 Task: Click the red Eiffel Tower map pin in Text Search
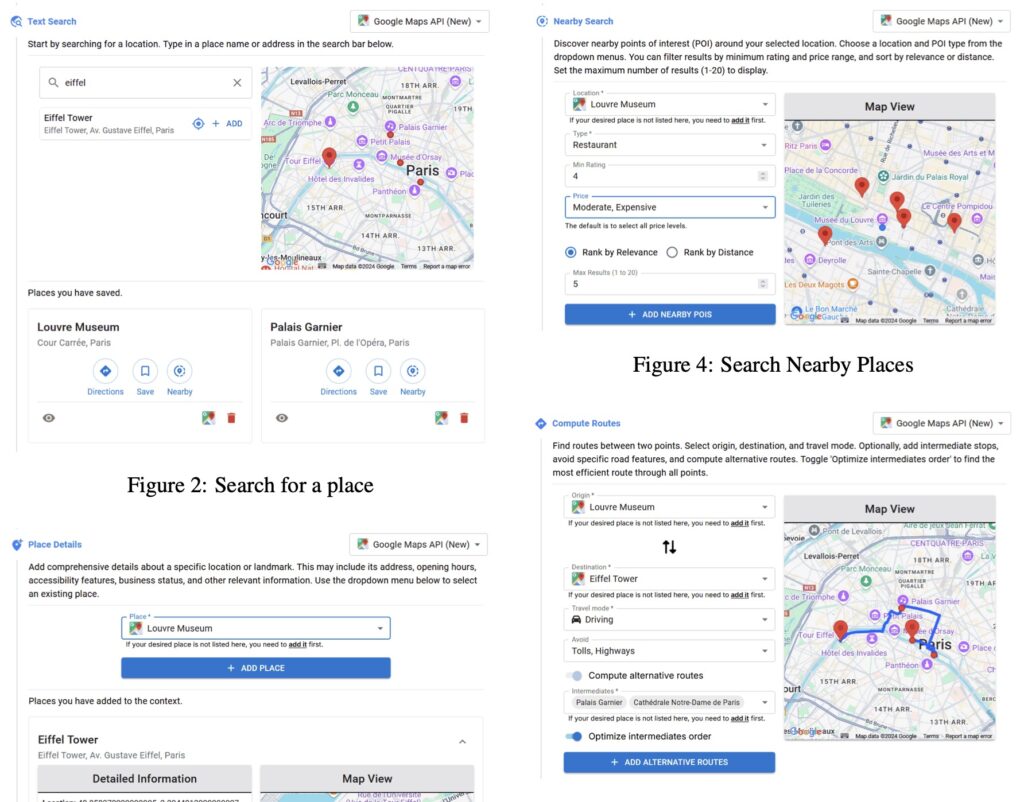click(329, 157)
